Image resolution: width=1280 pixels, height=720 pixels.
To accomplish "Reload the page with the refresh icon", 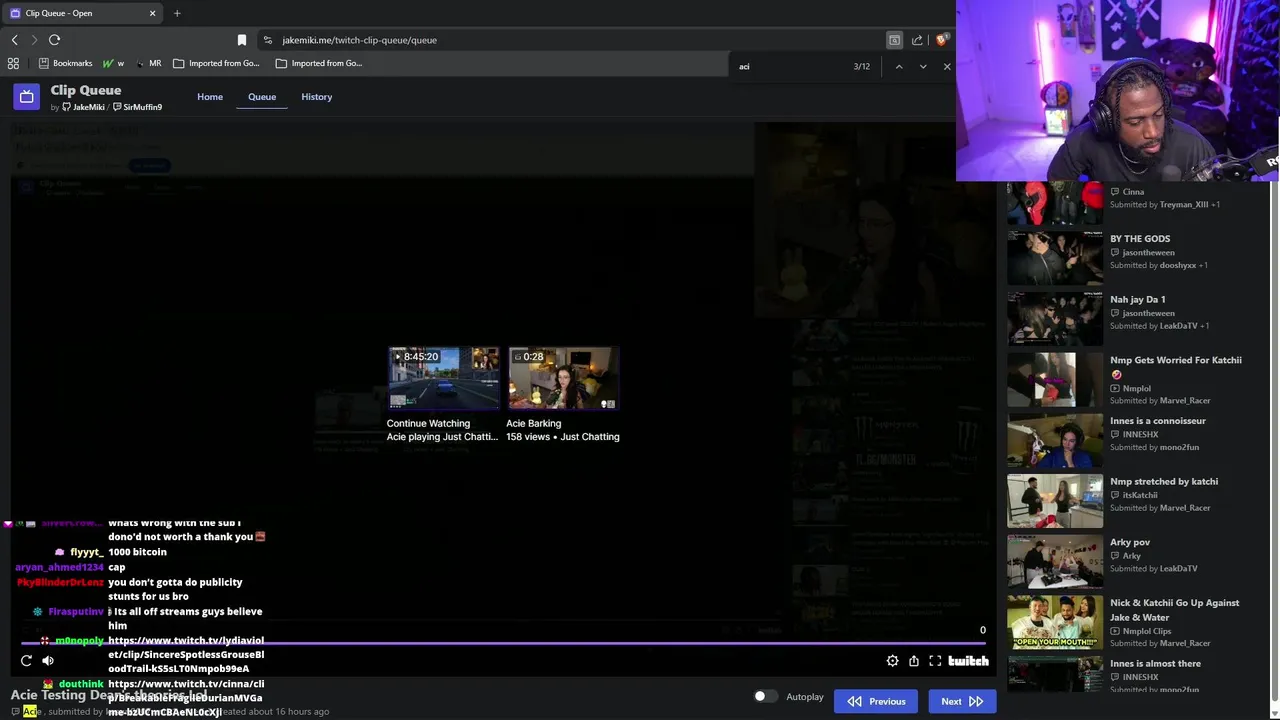I will (54, 40).
